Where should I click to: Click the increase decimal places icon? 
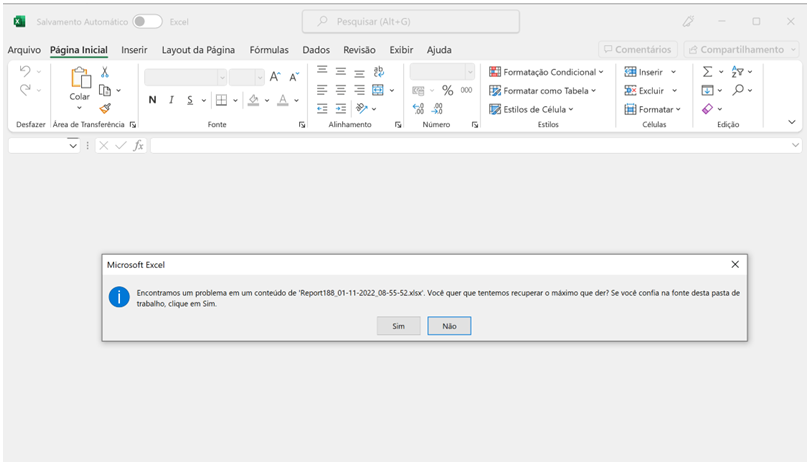click(x=418, y=109)
